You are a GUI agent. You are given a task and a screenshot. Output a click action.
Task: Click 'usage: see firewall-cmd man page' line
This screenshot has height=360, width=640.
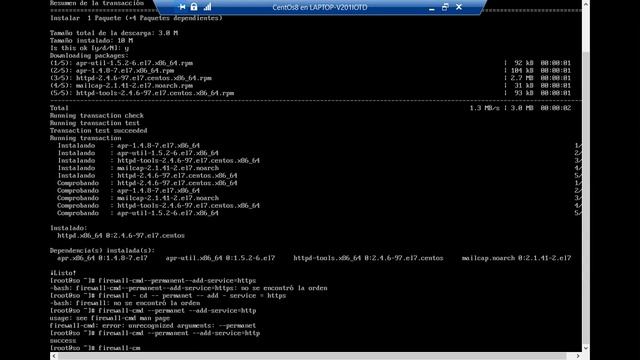coord(110,318)
